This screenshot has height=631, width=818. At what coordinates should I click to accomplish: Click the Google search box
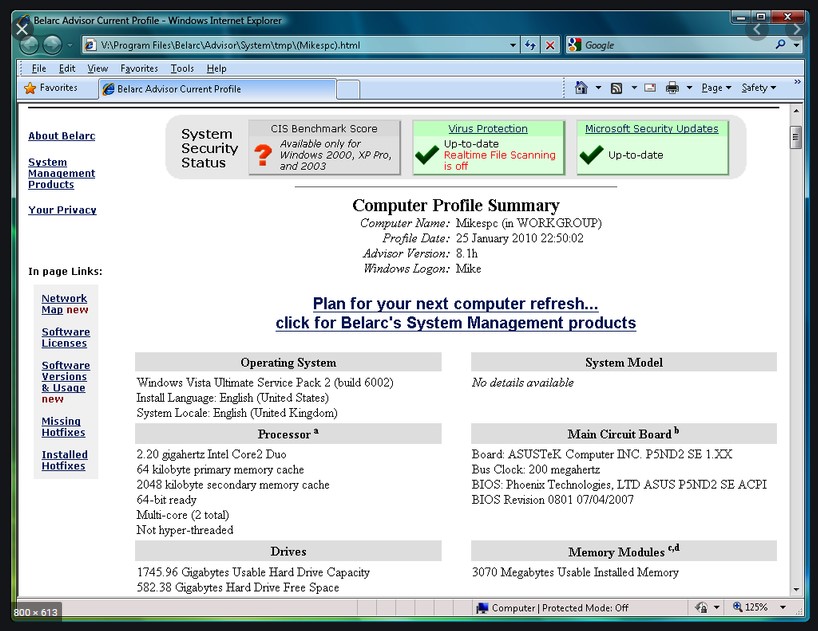(x=678, y=45)
